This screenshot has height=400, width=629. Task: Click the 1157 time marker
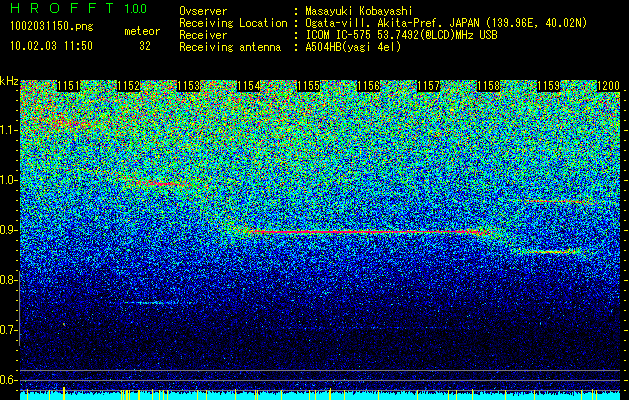coord(428,86)
